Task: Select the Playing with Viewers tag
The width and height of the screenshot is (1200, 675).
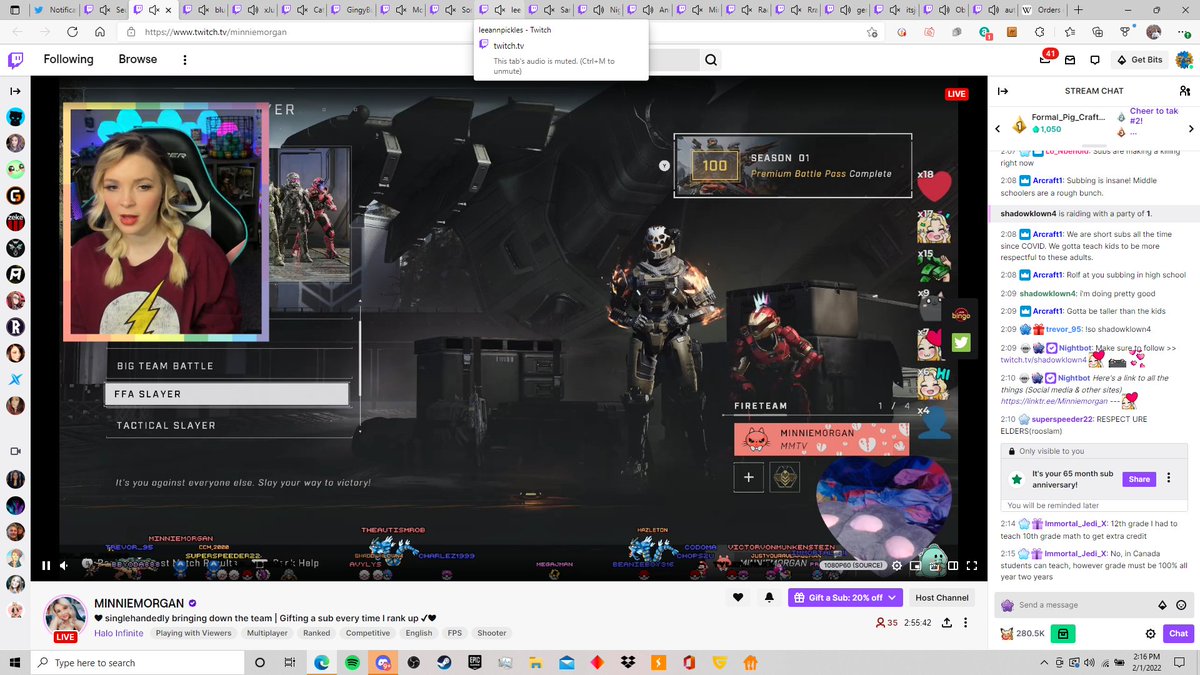Action: [194, 633]
